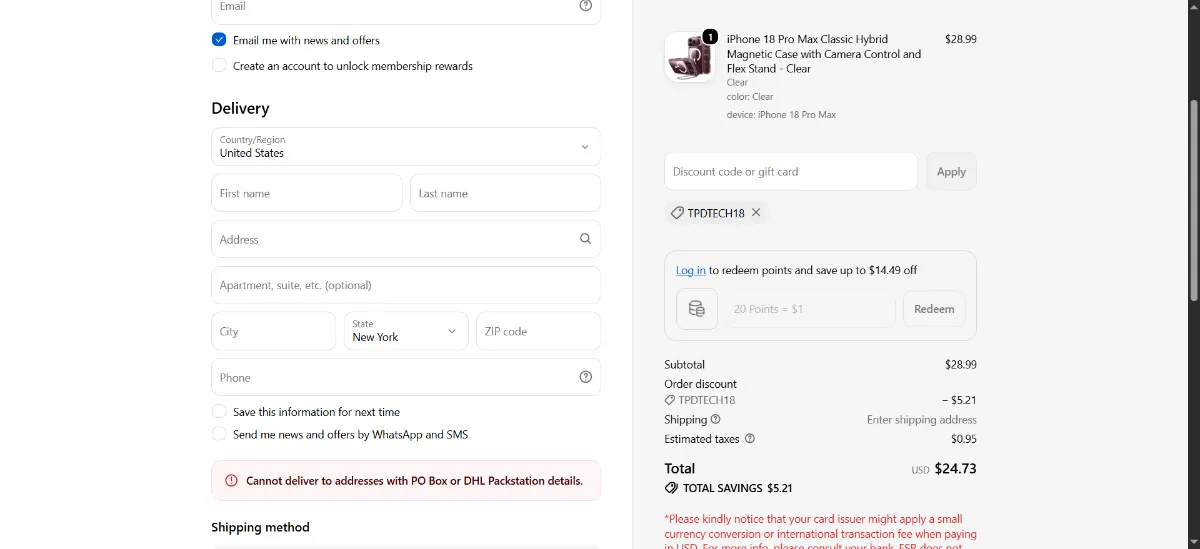
Task: Click the Log in link to redeem points
Action: 691,270
